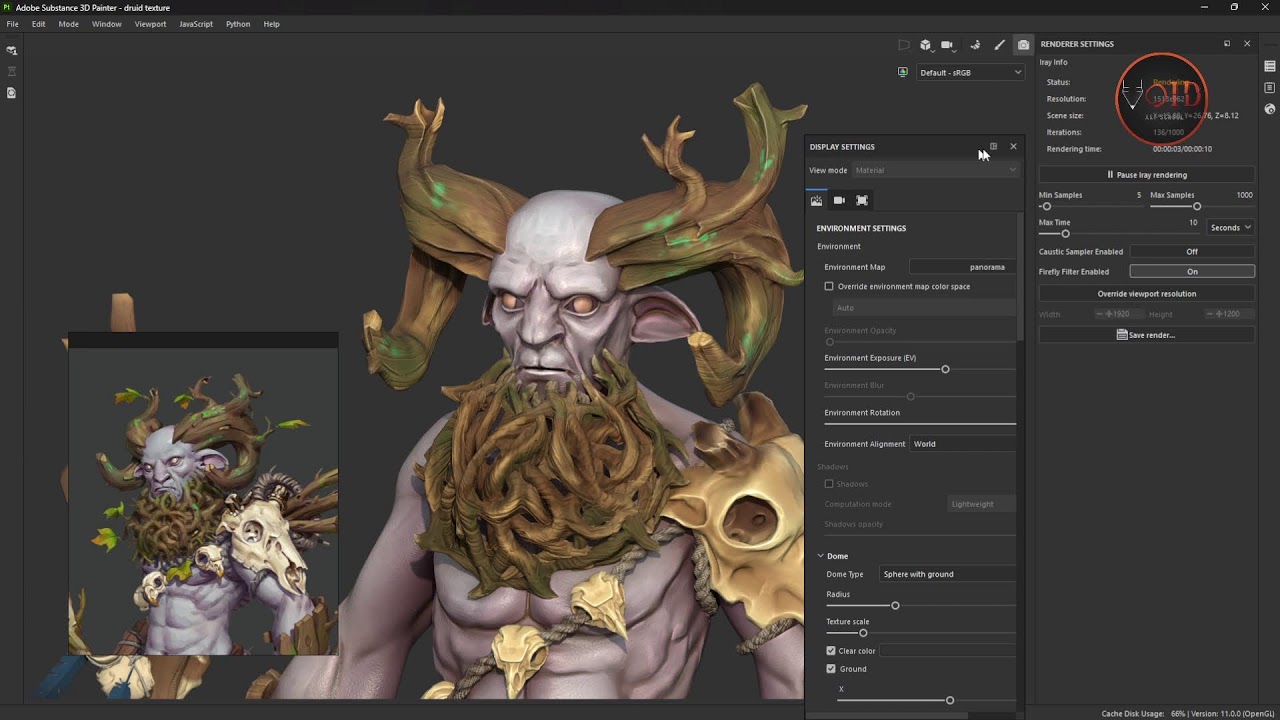Click the Environment Rotation slider bar
Image resolution: width=1280 pixels, height=720 pixels.
[920, 424]
